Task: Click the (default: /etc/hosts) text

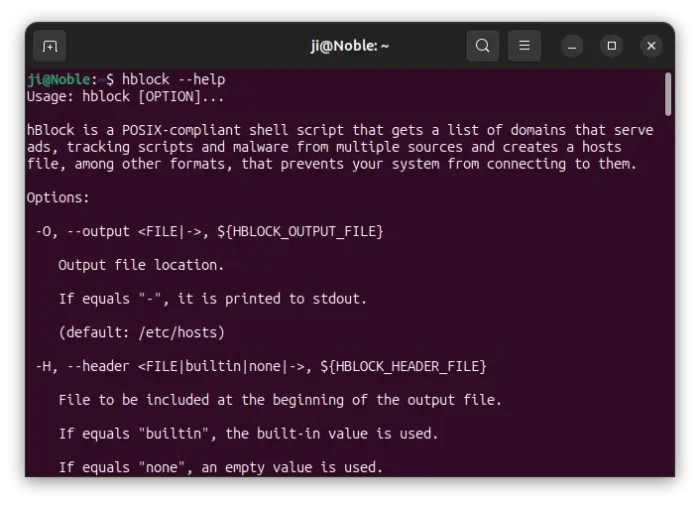Action: click(142, 333)
